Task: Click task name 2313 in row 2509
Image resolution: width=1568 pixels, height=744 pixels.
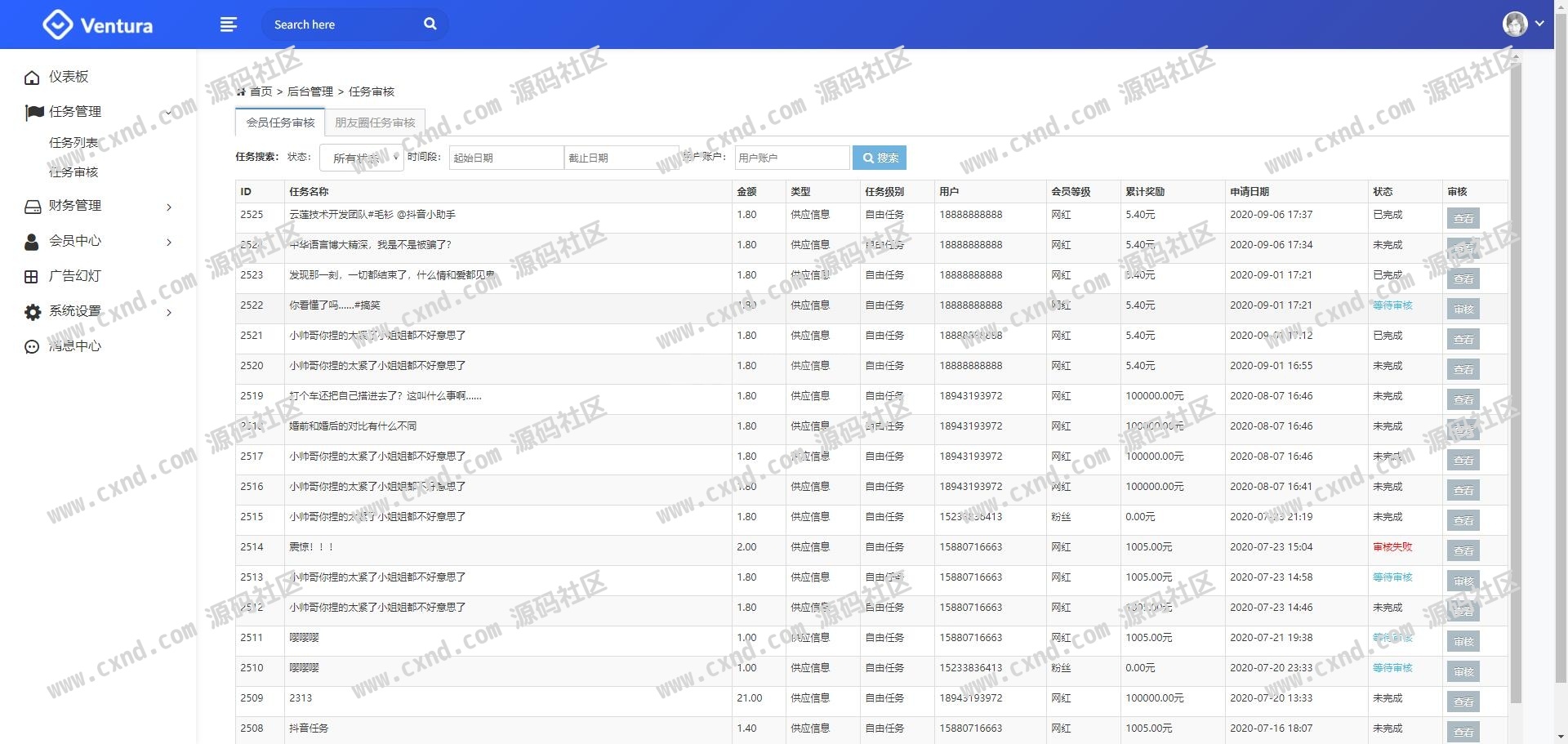Action: 301,698
